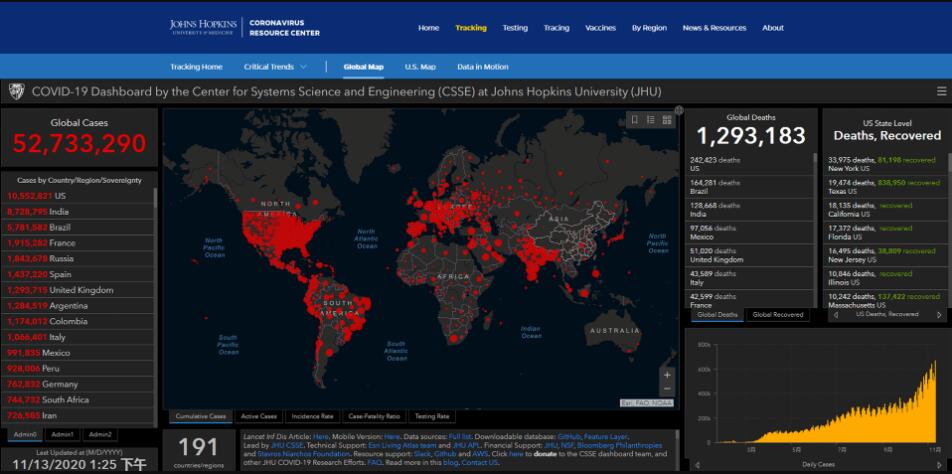The height and width of the screenshot is (474, 952).
Task: Select the Admin1 tab
Action: pyautogui.click(x=62, y=435)
